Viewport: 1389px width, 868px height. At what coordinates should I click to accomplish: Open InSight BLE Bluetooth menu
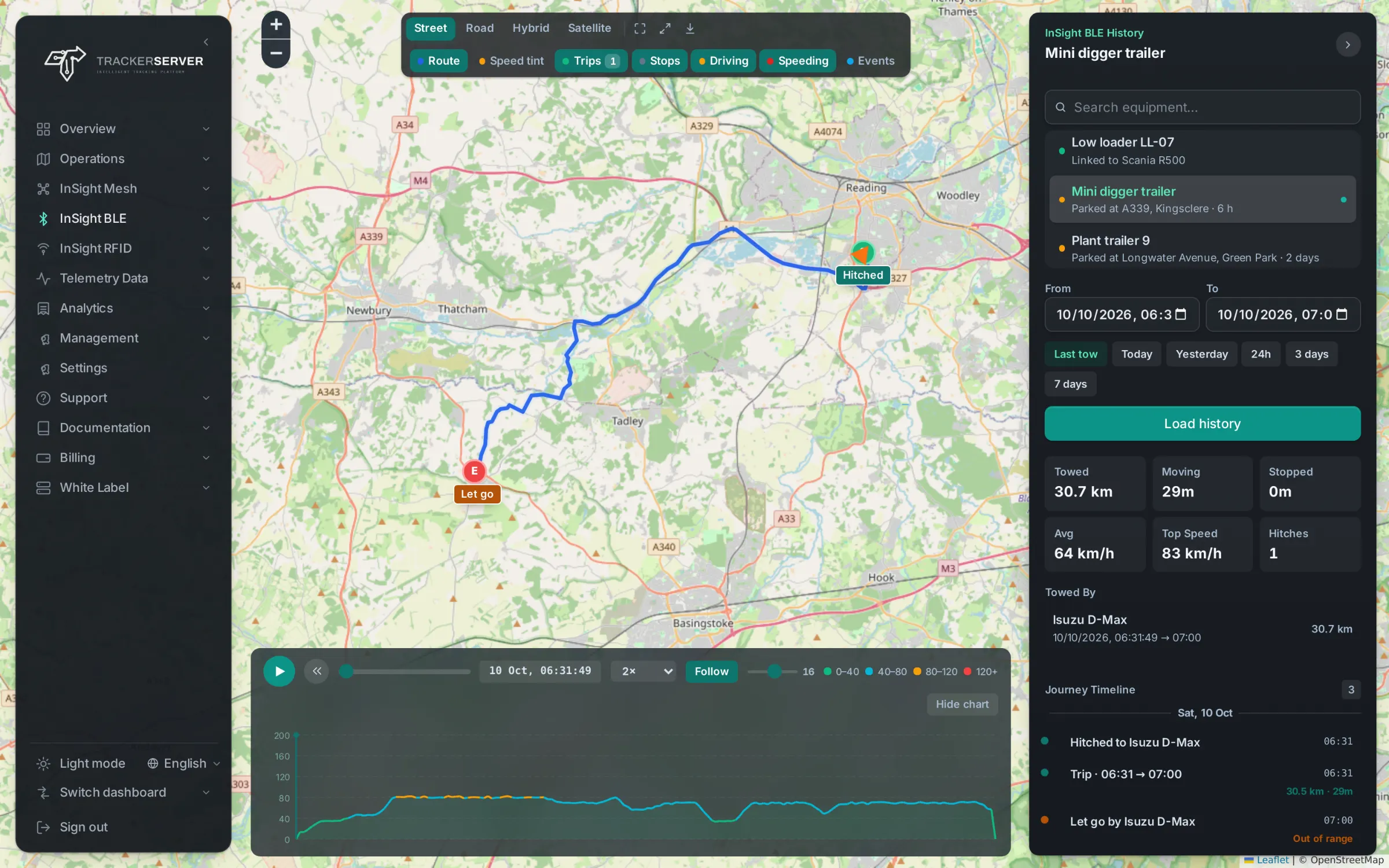pos(123,218)
